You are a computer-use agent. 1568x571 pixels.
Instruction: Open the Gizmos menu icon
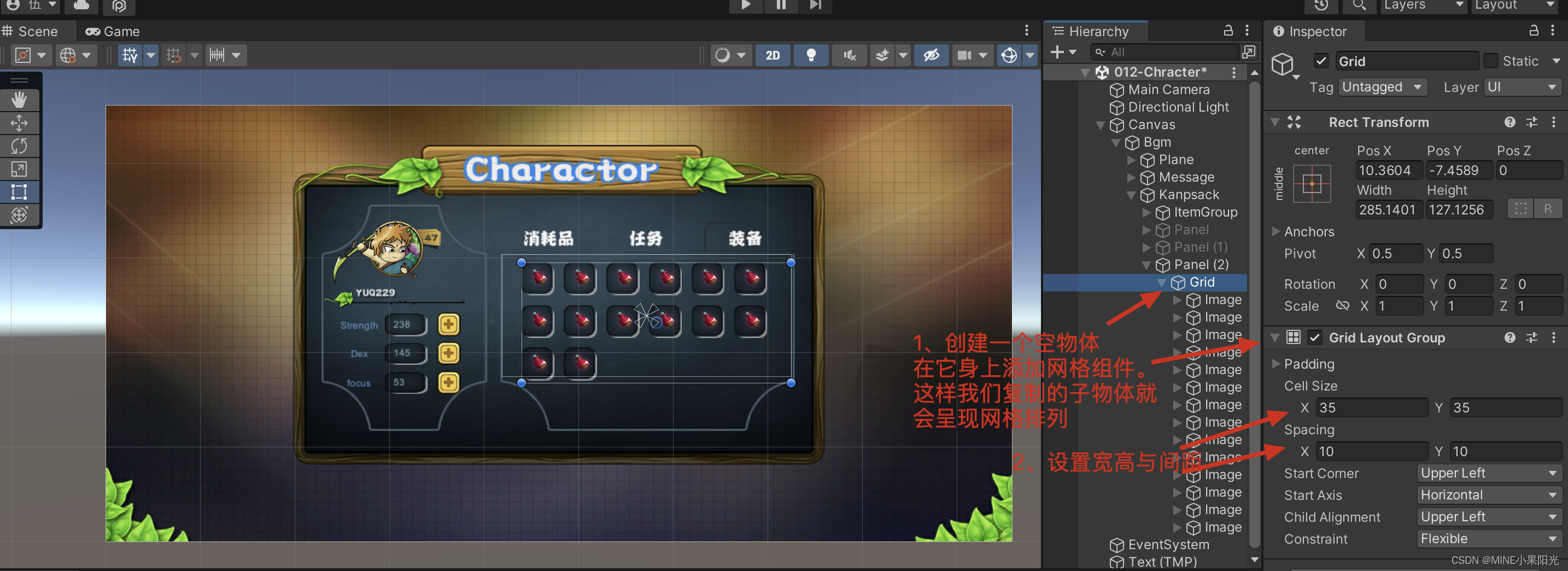1009,55
